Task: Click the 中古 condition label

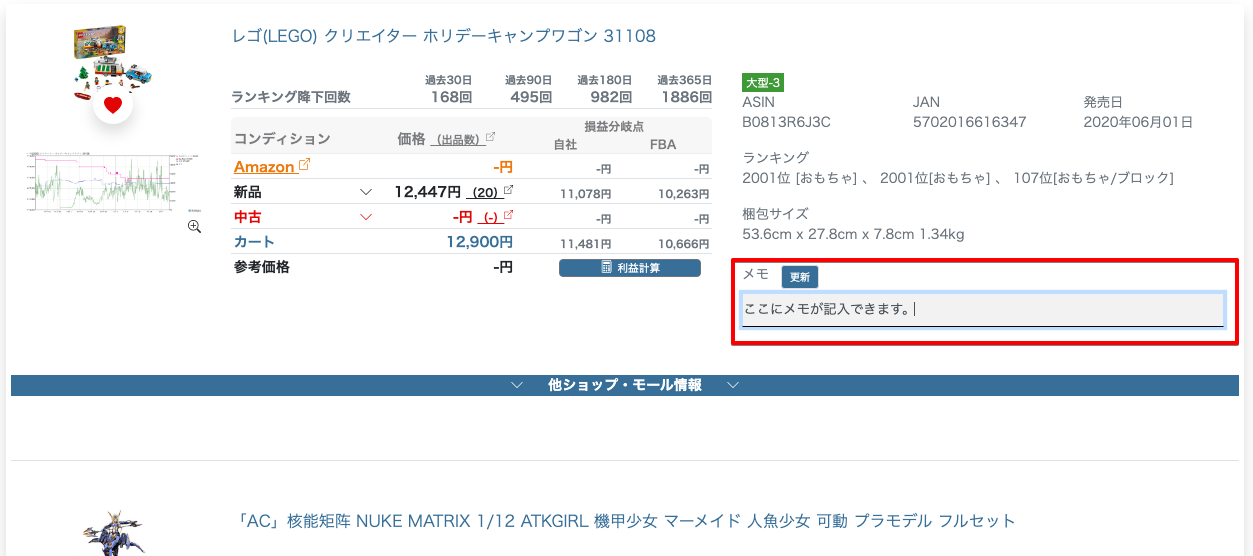Action: coord(247,217)
